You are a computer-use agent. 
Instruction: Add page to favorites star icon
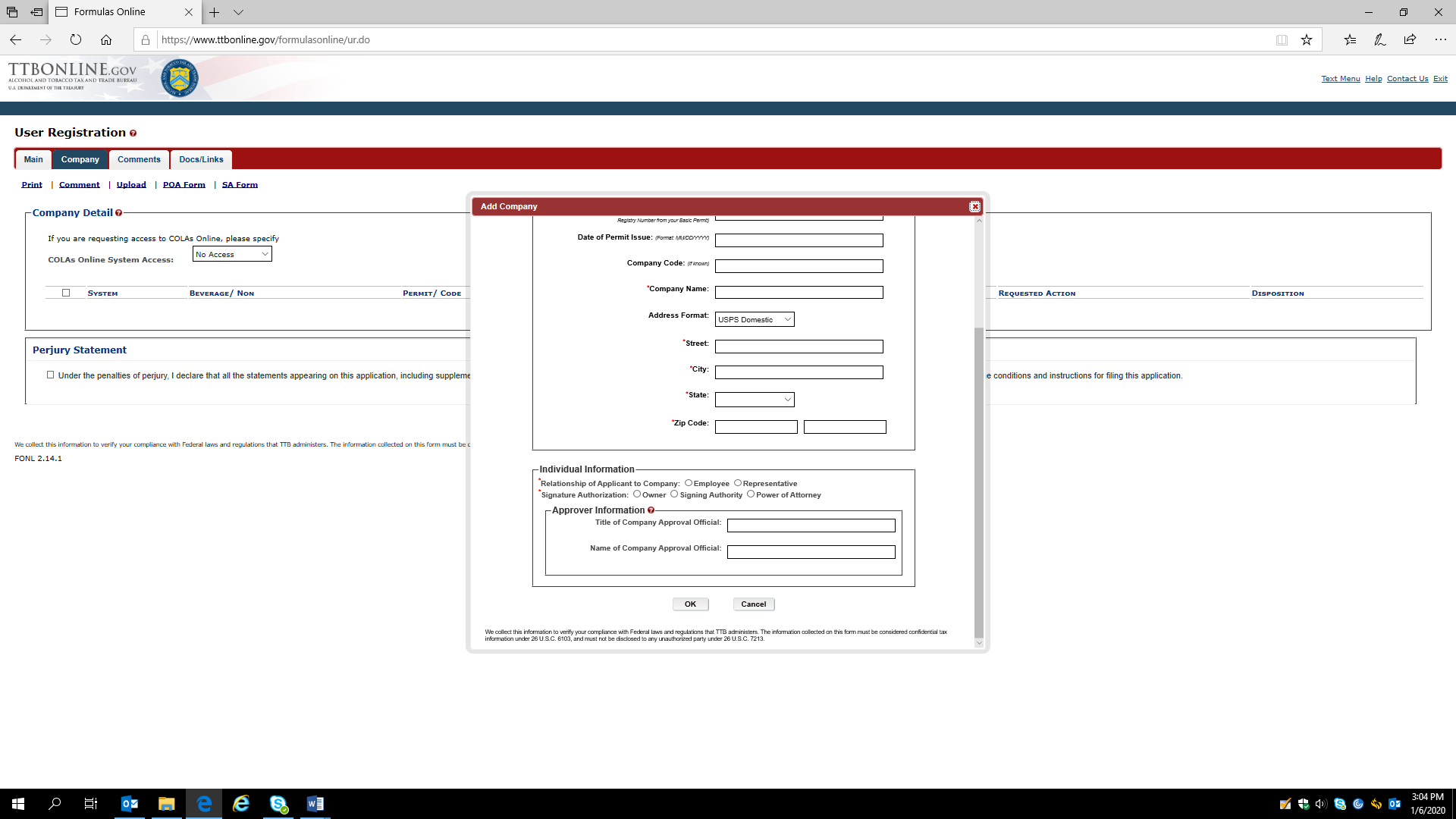[1306, 39]
